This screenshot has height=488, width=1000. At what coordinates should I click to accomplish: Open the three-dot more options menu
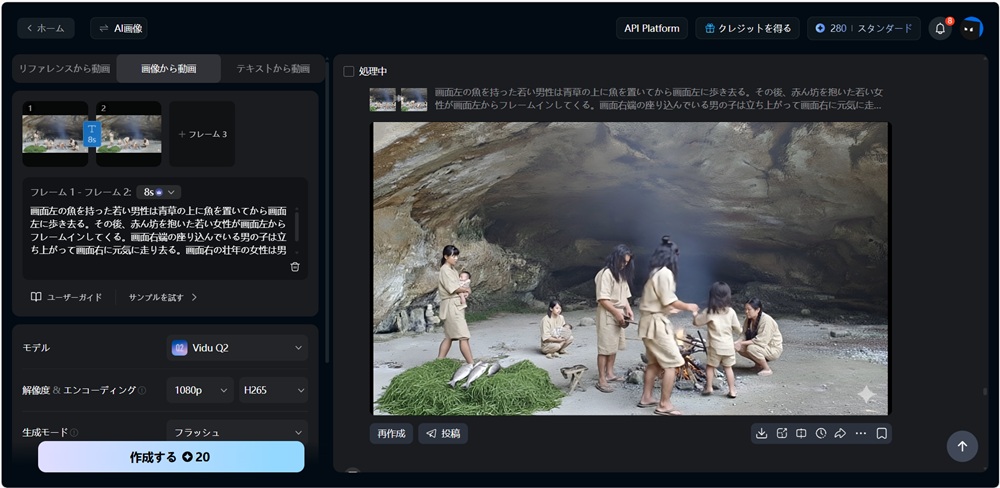860,433
